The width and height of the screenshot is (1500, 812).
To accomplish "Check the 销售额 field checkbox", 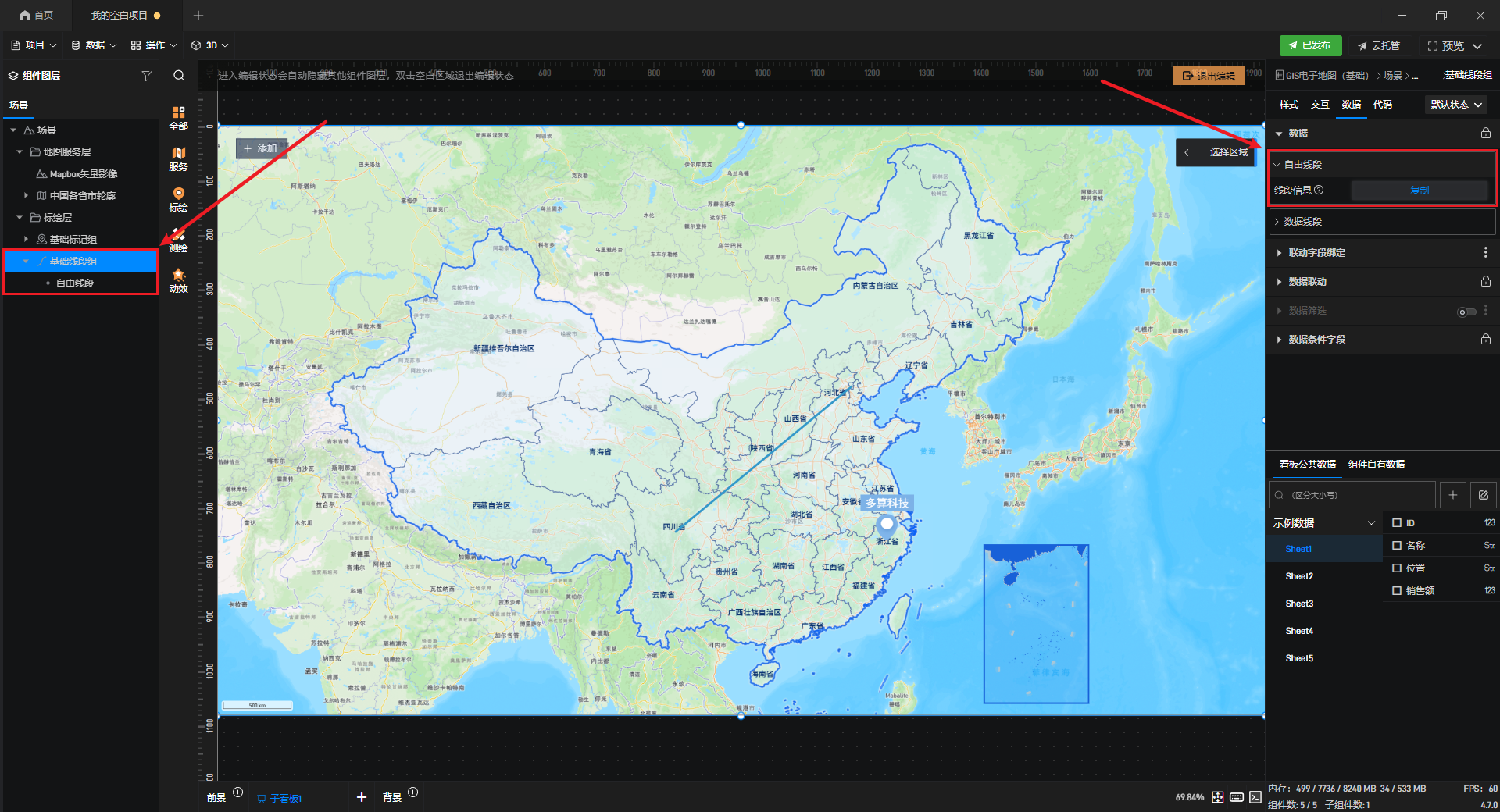I will (x=1397, y=591).
